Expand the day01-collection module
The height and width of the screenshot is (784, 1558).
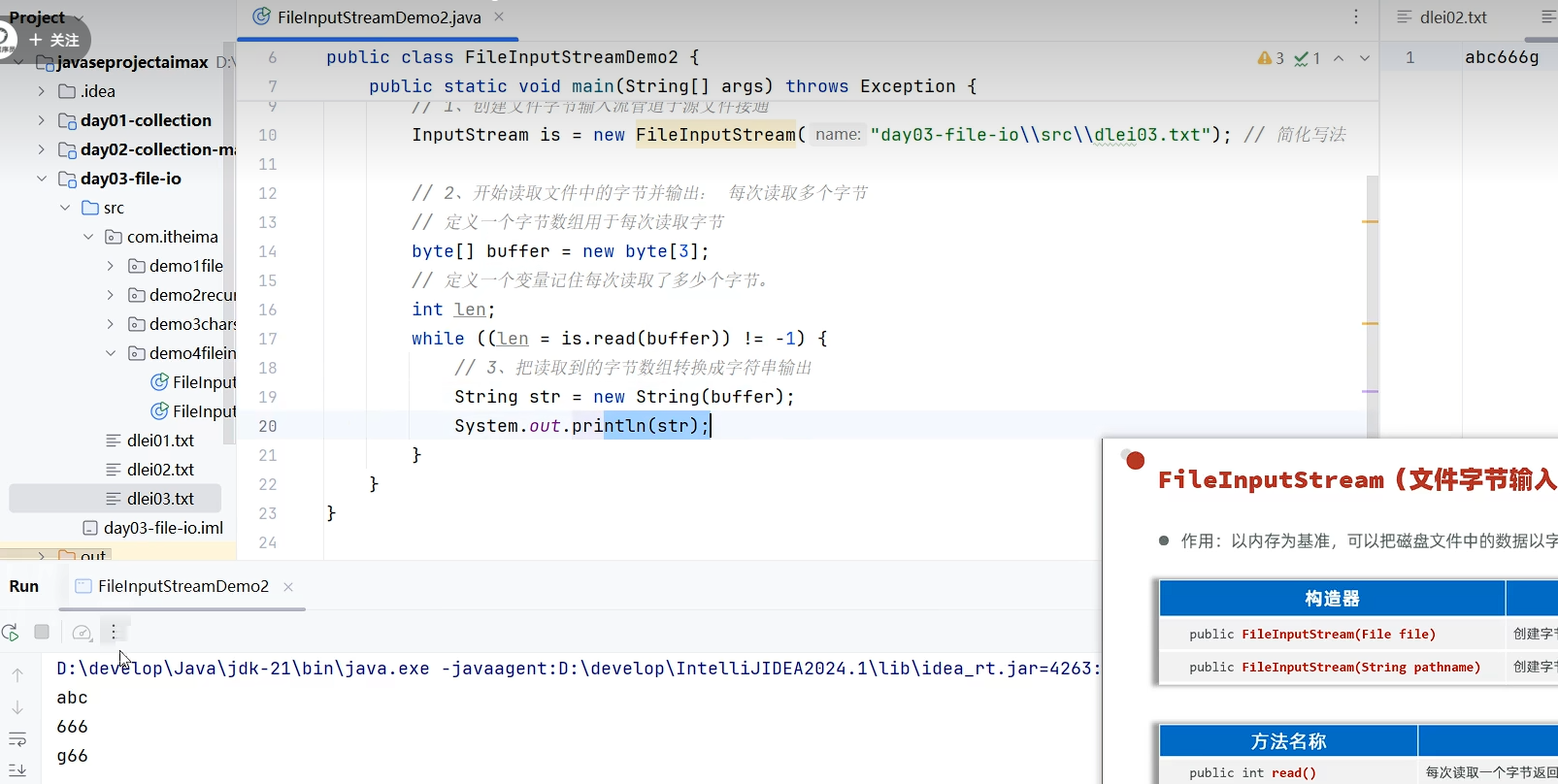41,120
